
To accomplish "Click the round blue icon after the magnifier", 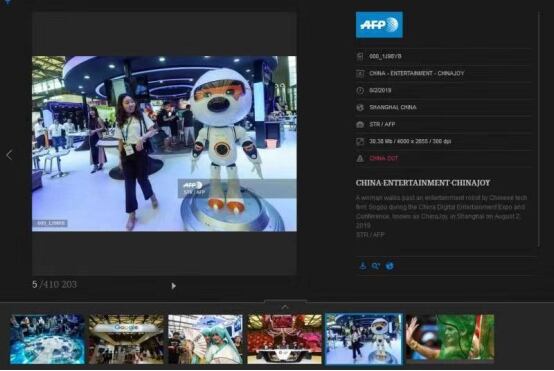I will pos(389,266).
